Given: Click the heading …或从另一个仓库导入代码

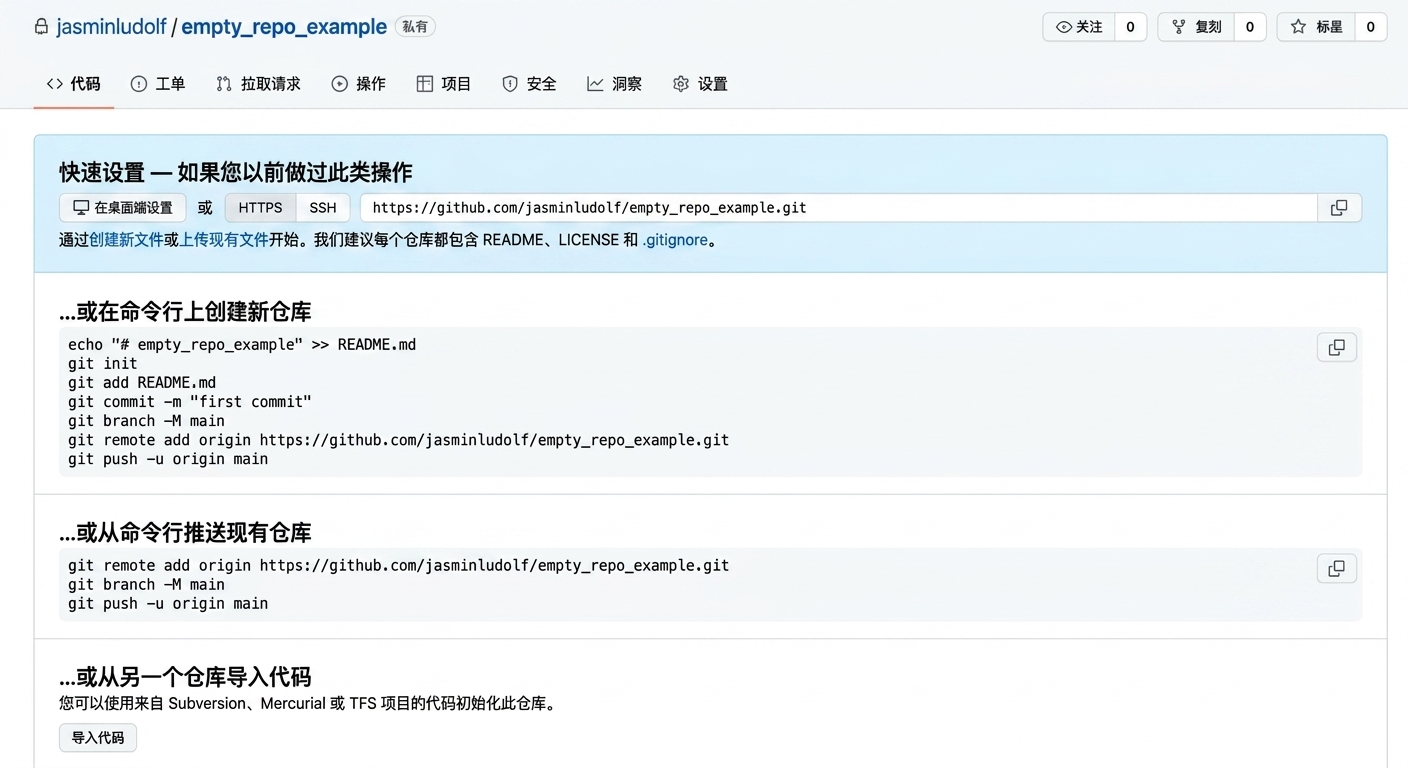Looking at the screenshot, I should [185, 677].
